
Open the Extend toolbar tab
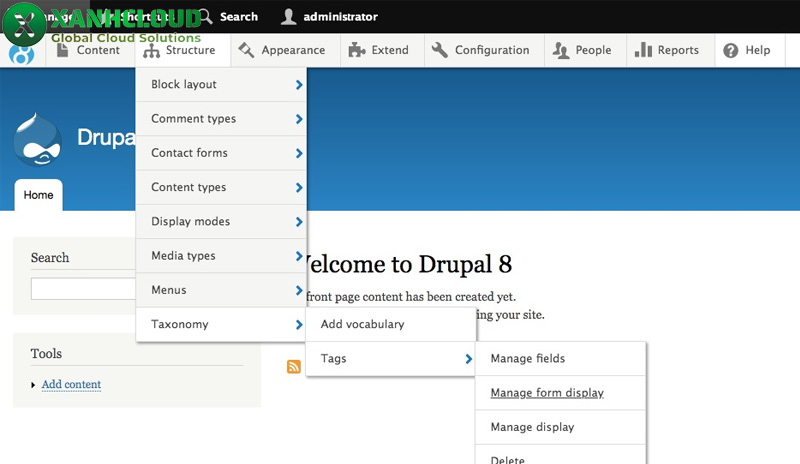point(382,50)
